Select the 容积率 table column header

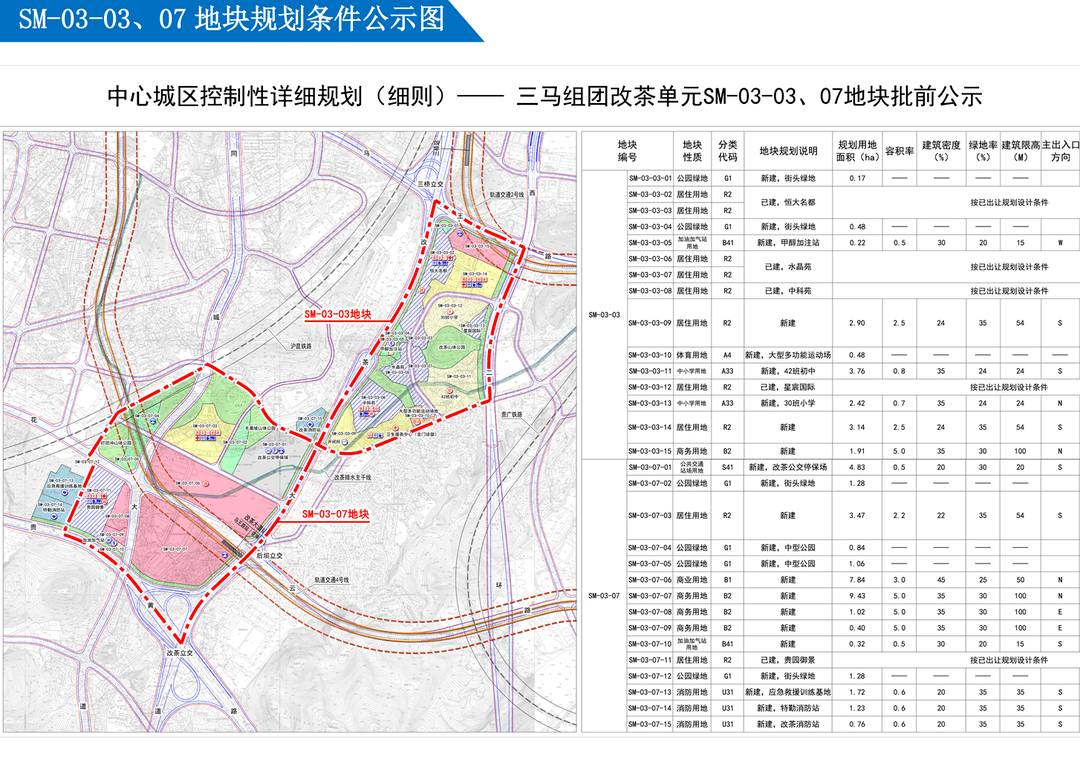point(900,151)
